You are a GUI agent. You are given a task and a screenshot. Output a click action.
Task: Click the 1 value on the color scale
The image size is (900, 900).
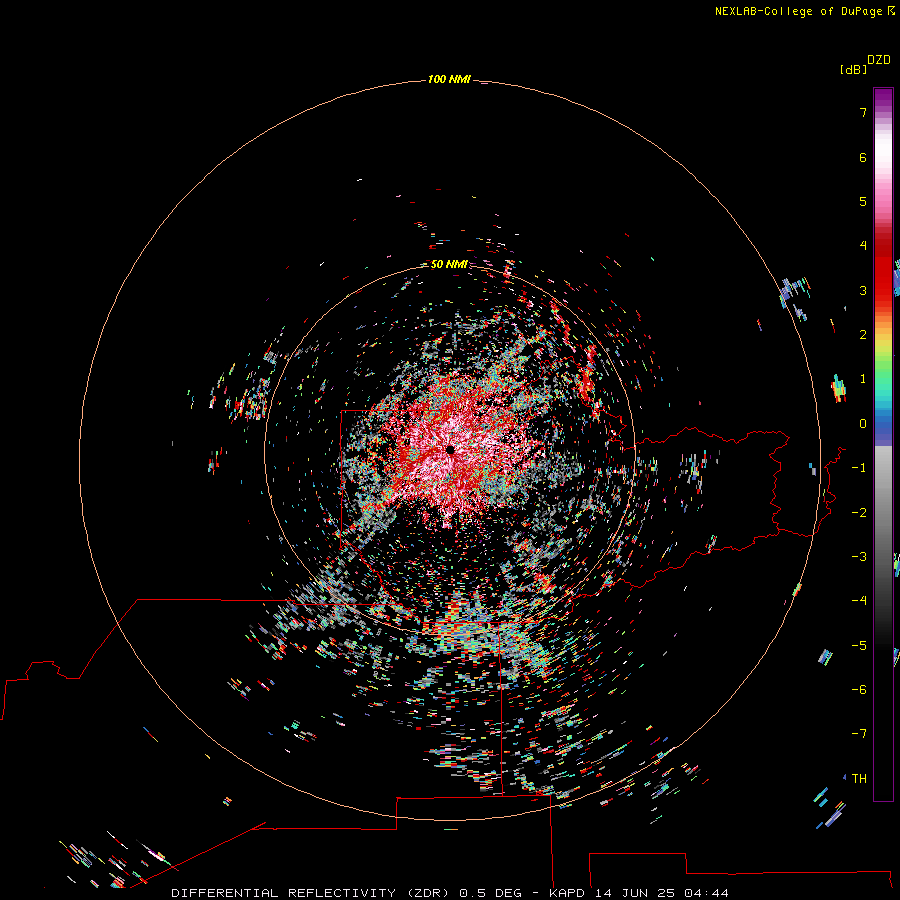[863, 379]
